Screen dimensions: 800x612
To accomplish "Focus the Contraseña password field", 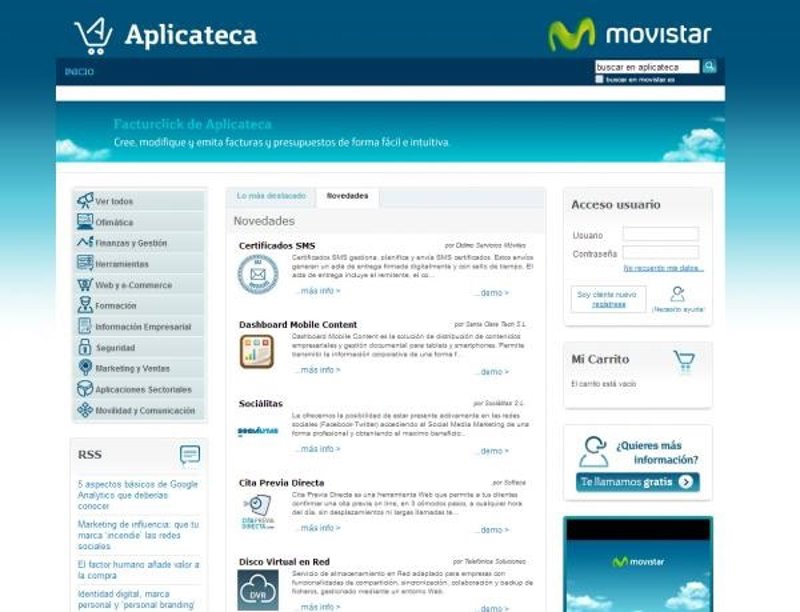I will tap(660, 253).
